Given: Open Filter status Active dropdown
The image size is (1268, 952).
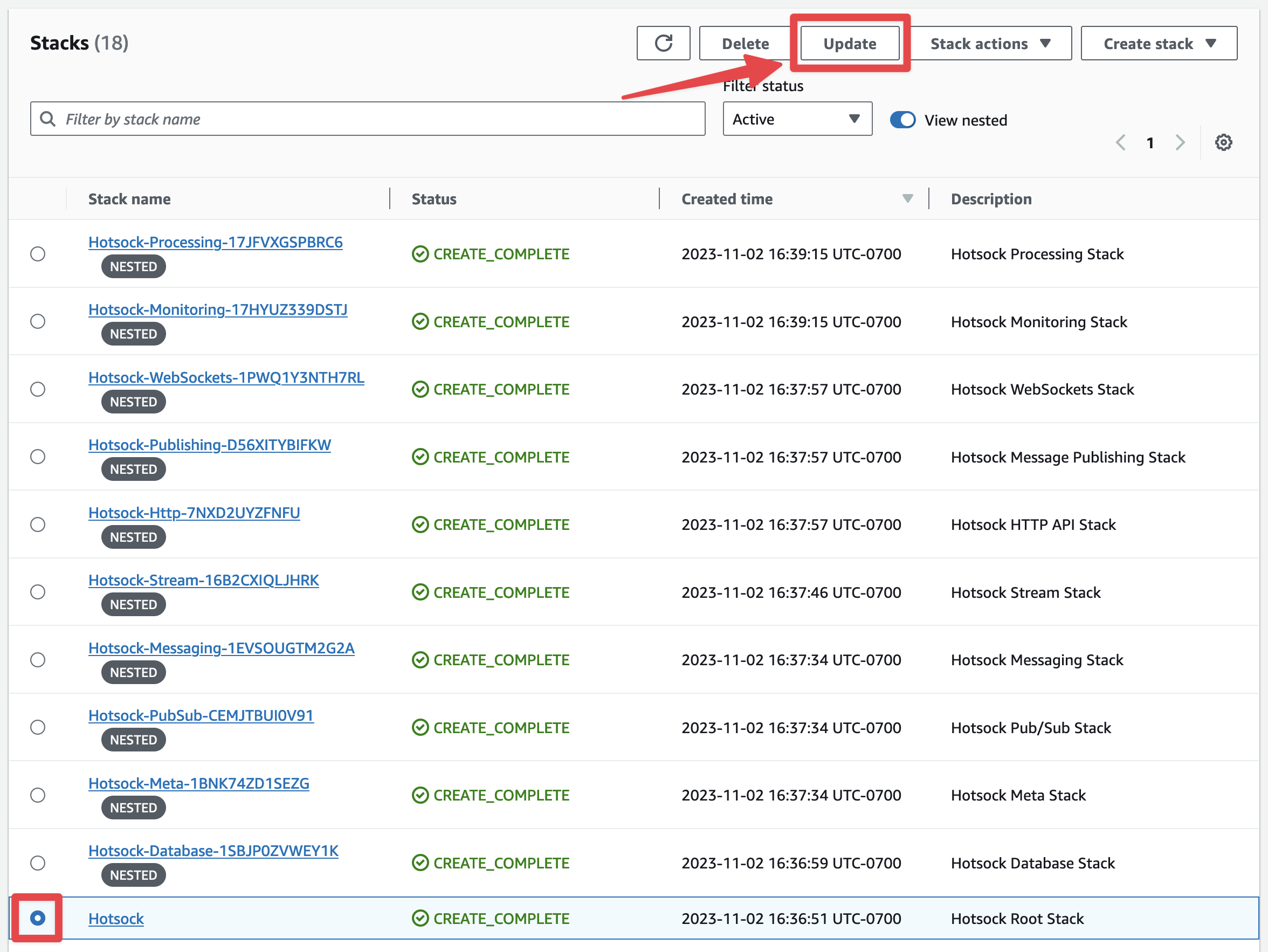Looking at the screenshot, I should point(797,119).
